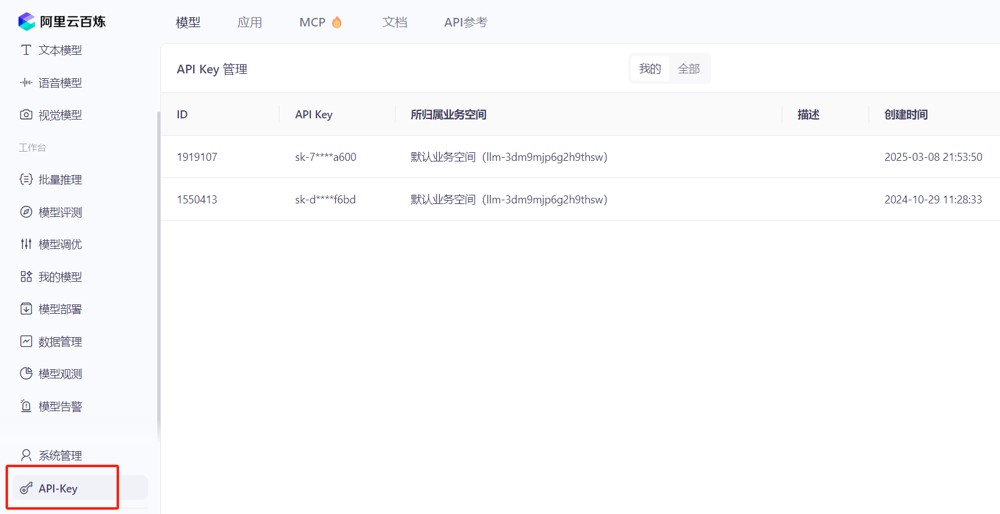This screenshot has width=1000, height=514.
Task: Click API key sk-d****f6bd
Action: pos(325,200)
